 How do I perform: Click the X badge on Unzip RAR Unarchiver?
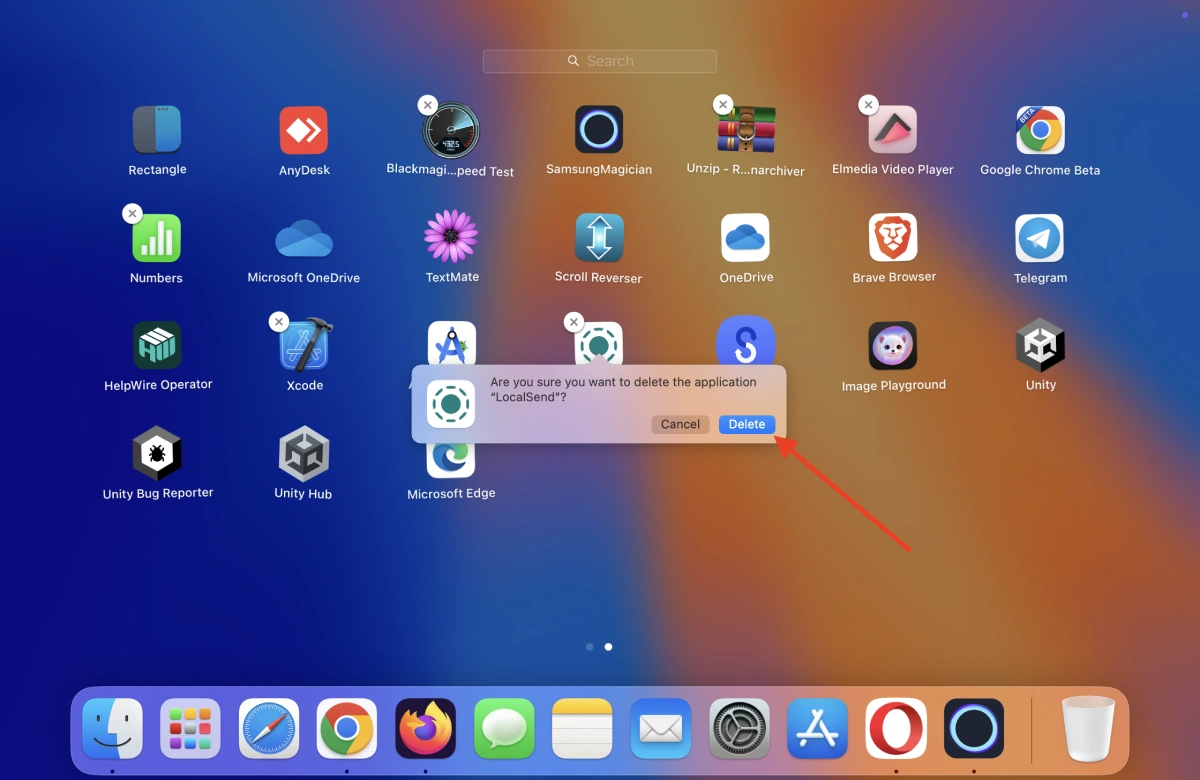click(x=722, y=105)
